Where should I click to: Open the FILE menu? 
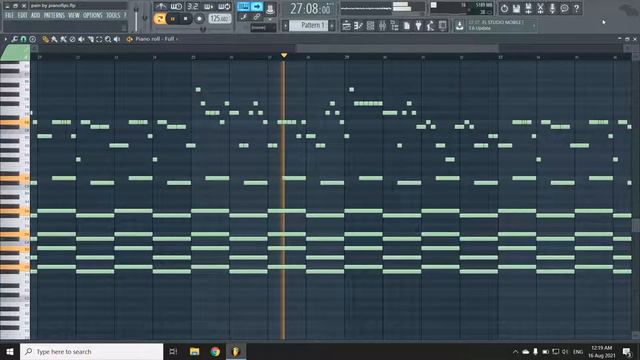click(x=9, y=16)
